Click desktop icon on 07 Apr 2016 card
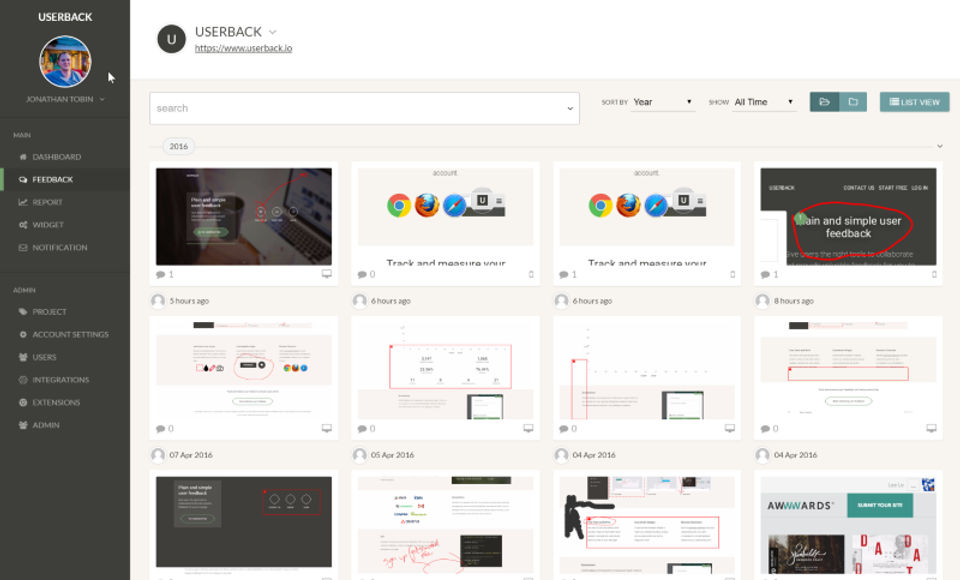This screenshot has width=960, height=580. pos(327,428)
